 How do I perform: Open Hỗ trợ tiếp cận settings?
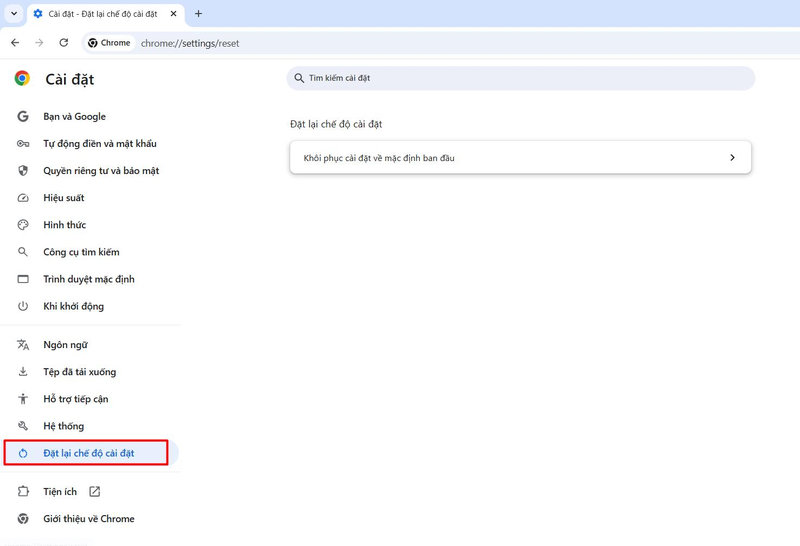[76, 399]
